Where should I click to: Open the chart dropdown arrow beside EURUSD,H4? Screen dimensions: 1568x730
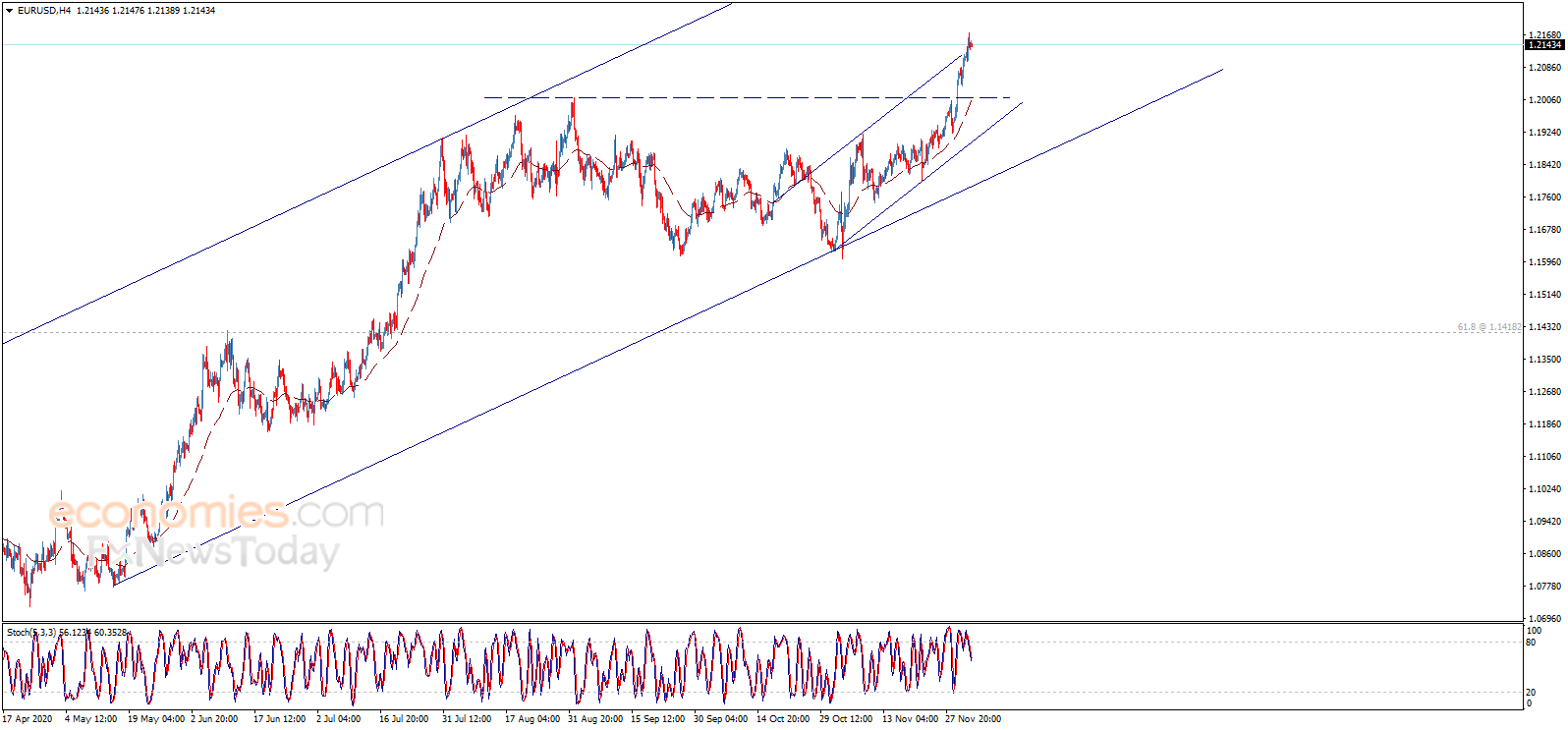pyautogui.click(x=10, y=11)
